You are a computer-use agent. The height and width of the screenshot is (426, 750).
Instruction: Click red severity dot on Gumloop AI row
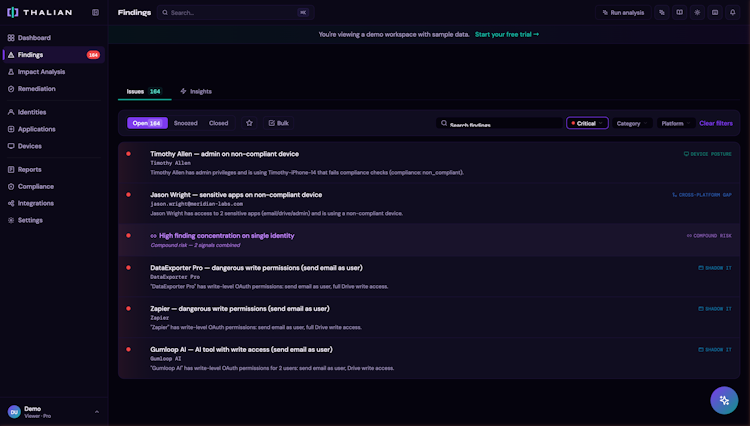129,350
